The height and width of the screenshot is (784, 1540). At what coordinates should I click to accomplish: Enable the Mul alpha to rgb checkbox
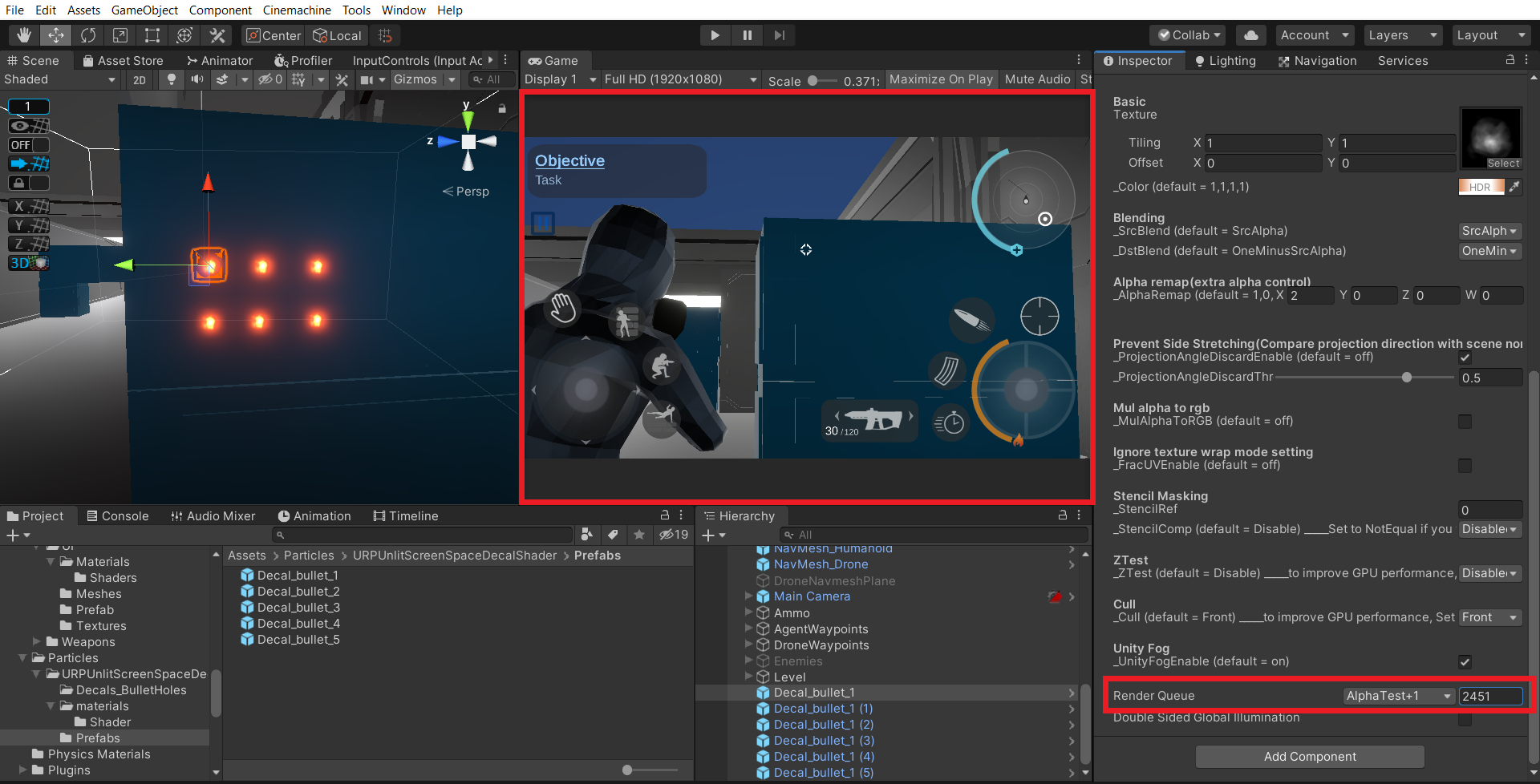click(x=1465, y=421)
